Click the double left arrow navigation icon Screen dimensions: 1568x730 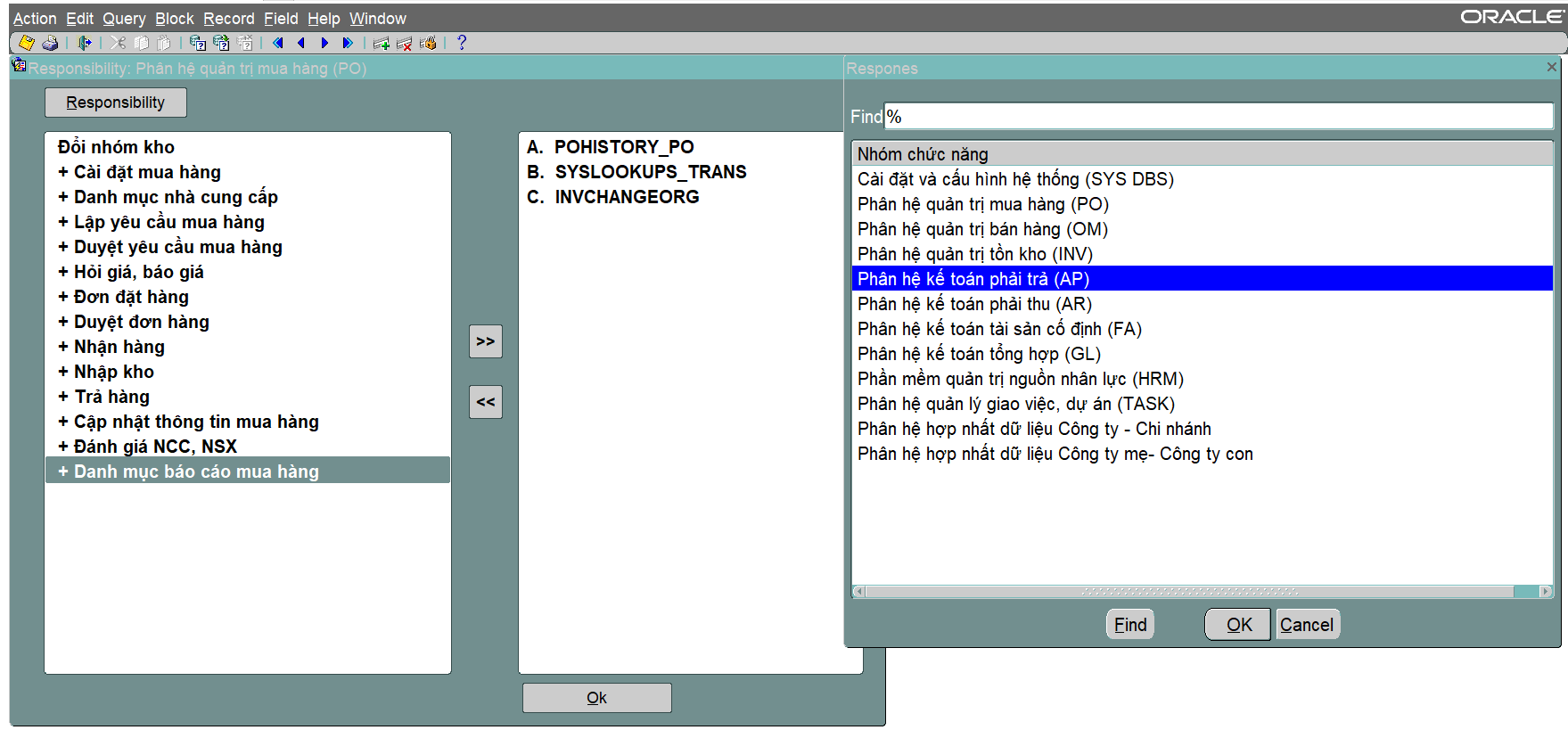278,43
